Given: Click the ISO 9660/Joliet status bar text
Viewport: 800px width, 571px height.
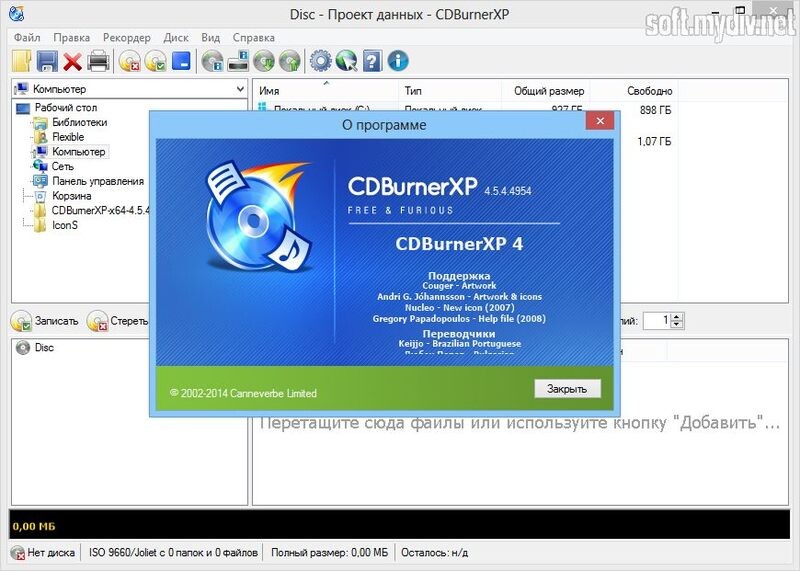Looking at the screenshot, I should pyautogui.click(x=173, y=552).
